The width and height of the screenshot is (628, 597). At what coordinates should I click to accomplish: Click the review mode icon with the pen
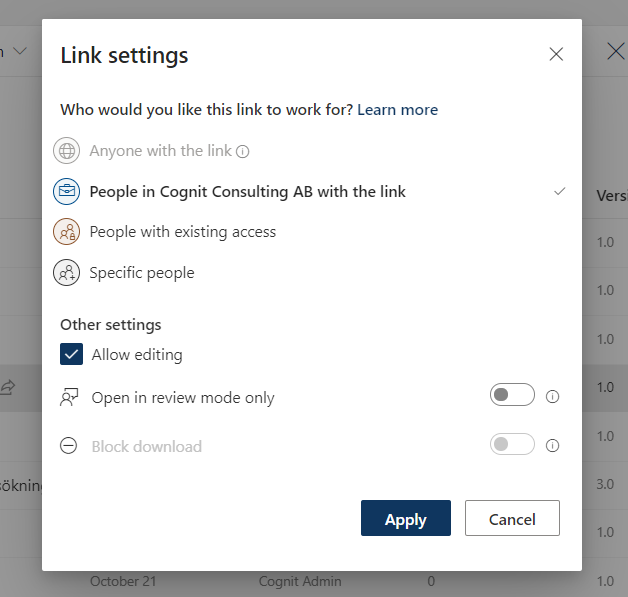coord(69,397)
